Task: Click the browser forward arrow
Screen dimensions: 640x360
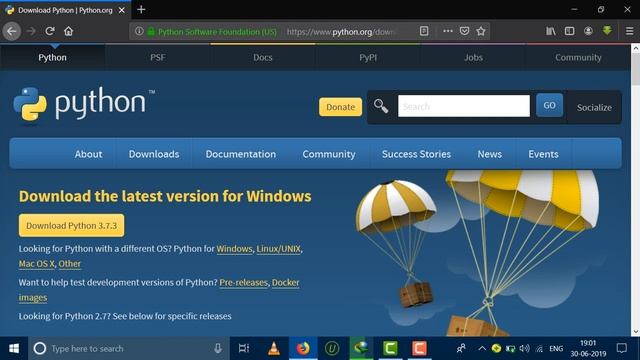Action: (x=31, y=31)
